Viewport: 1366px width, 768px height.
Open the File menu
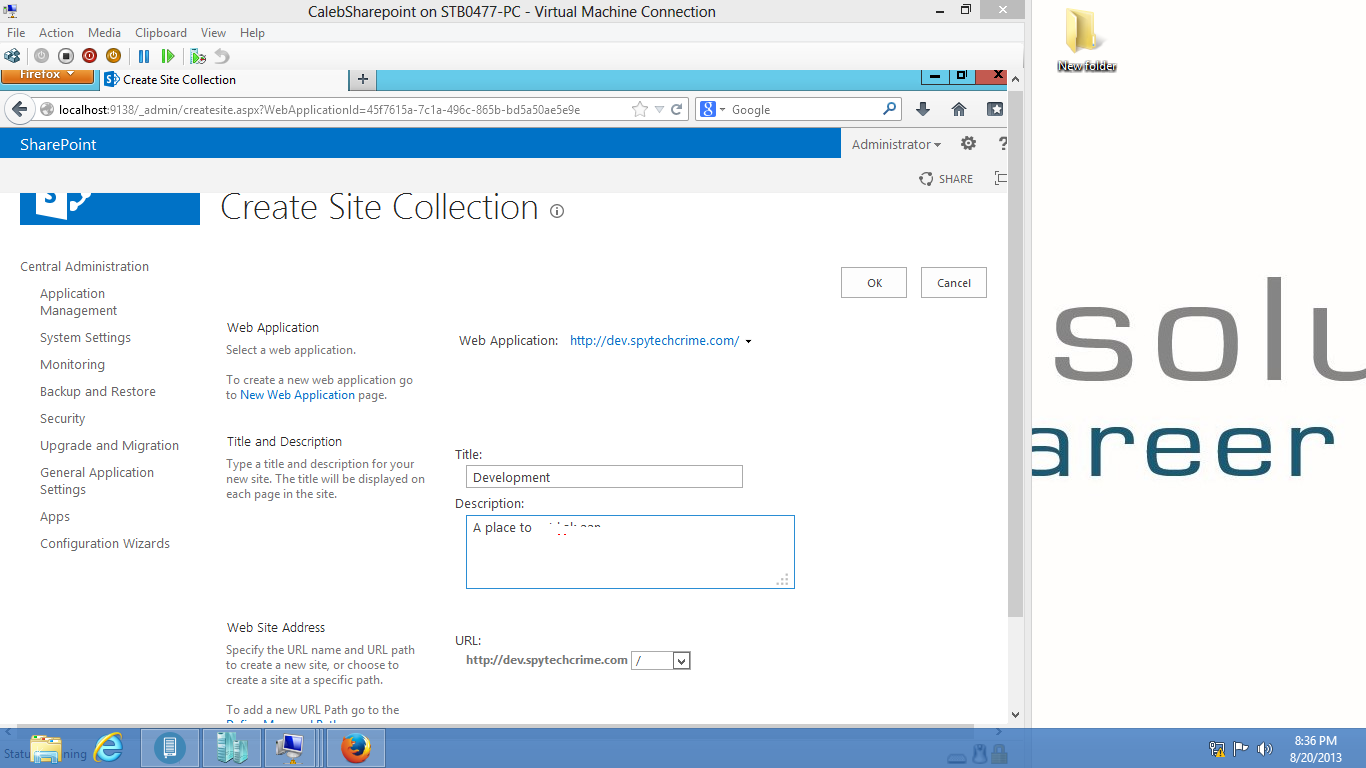16,33
